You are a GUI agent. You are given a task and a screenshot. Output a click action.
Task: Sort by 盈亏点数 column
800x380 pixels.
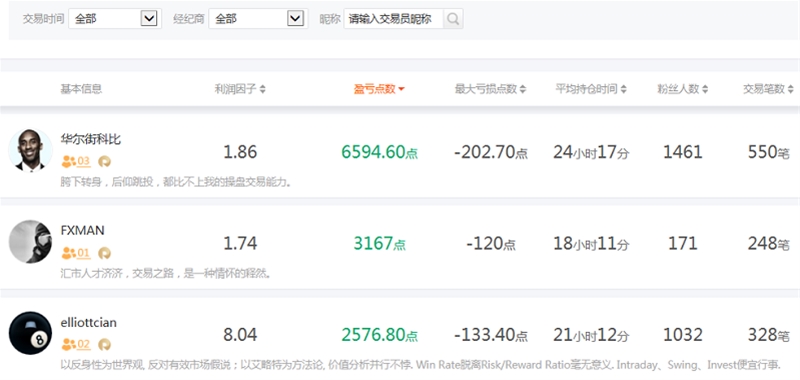tap(379, 89)
